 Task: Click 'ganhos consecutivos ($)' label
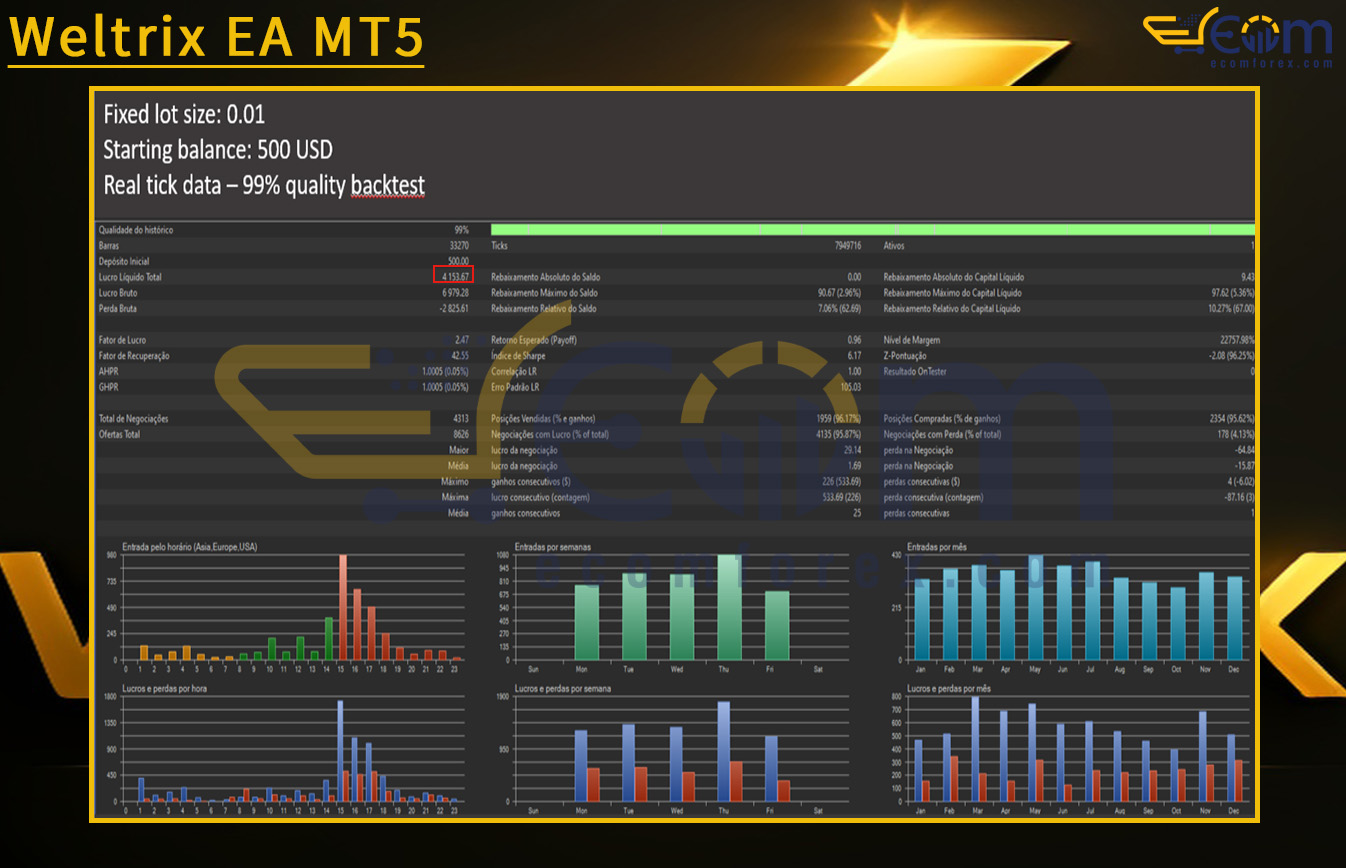pyautogui.click(x=531, y=482)
